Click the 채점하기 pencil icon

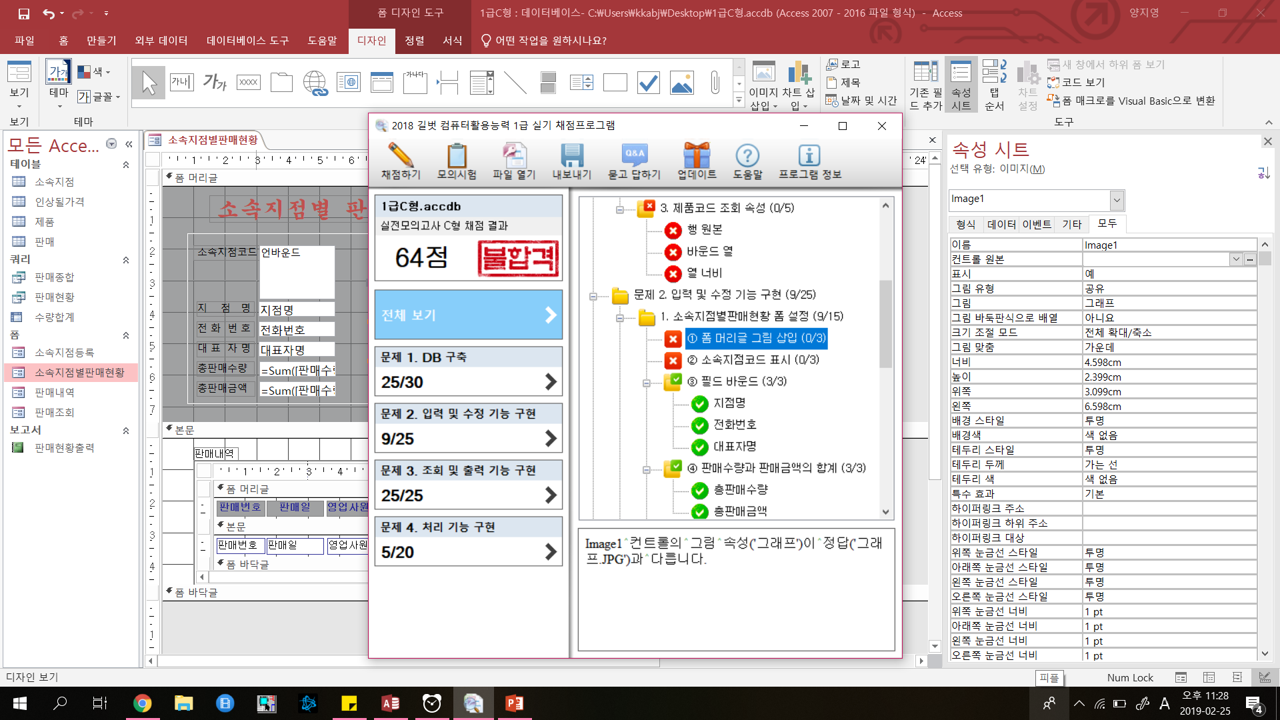pyautogui.click(x=400, y=158)
